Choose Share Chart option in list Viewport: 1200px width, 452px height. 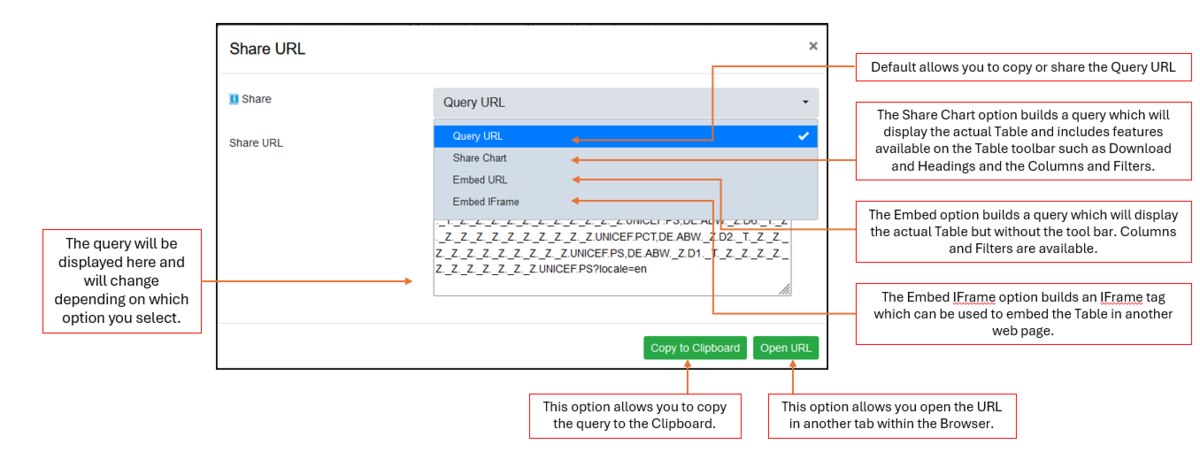tap(480, 158)
